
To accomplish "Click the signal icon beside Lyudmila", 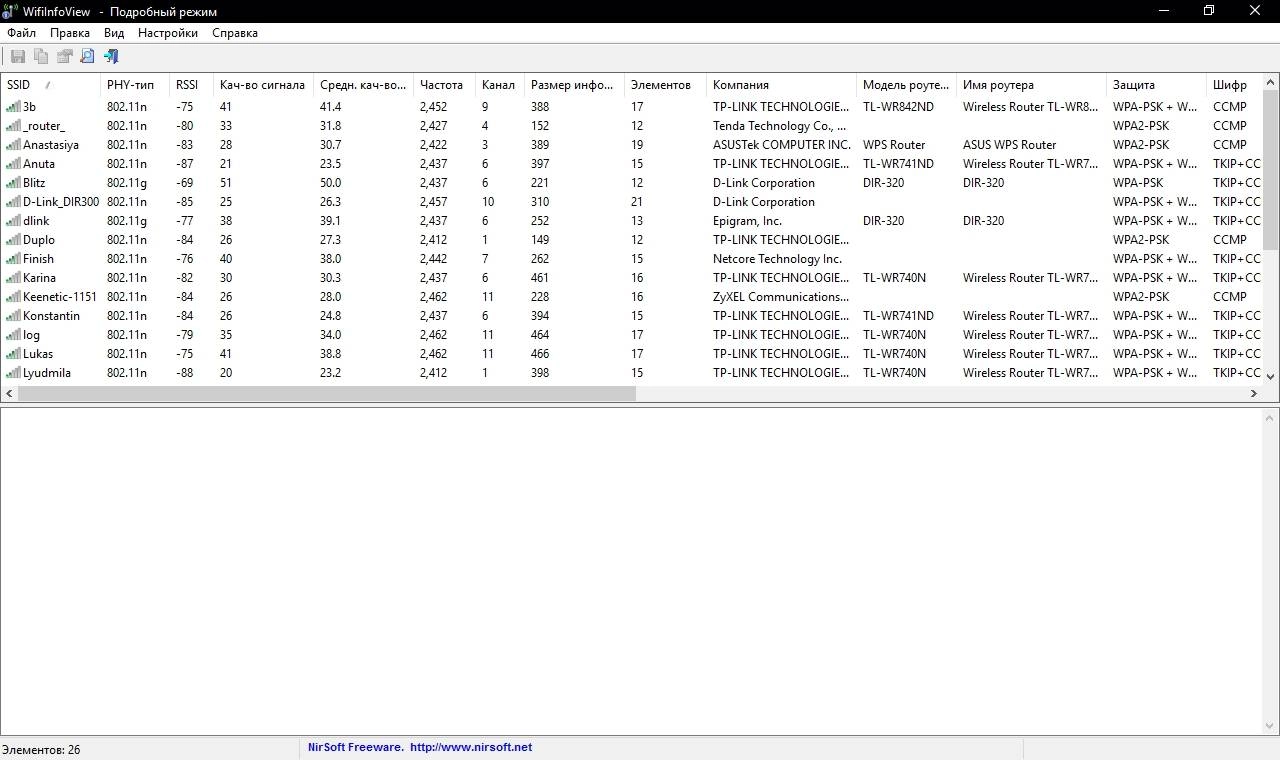I will (13, 373).
